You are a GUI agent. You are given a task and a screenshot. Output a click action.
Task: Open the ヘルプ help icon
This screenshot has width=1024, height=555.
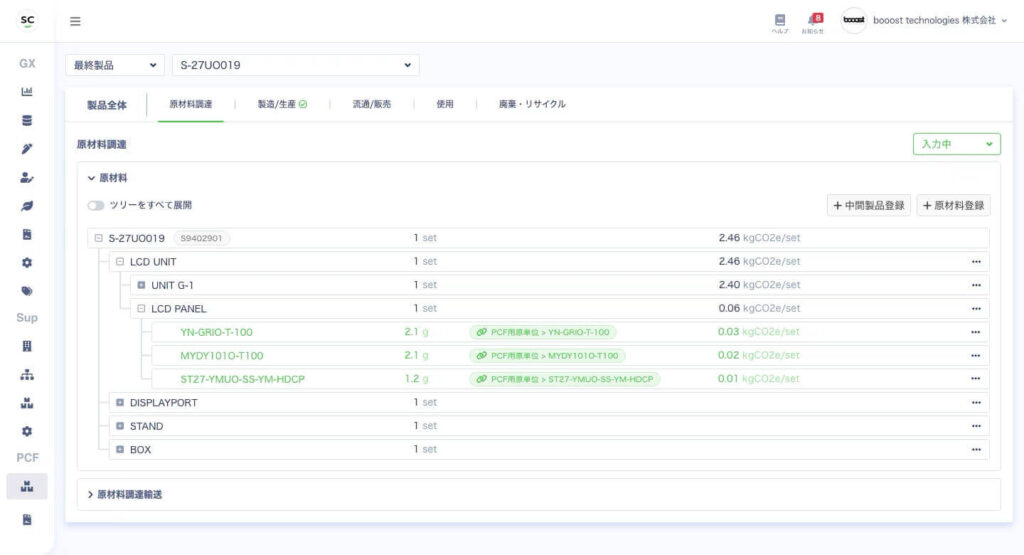[780, 22]
